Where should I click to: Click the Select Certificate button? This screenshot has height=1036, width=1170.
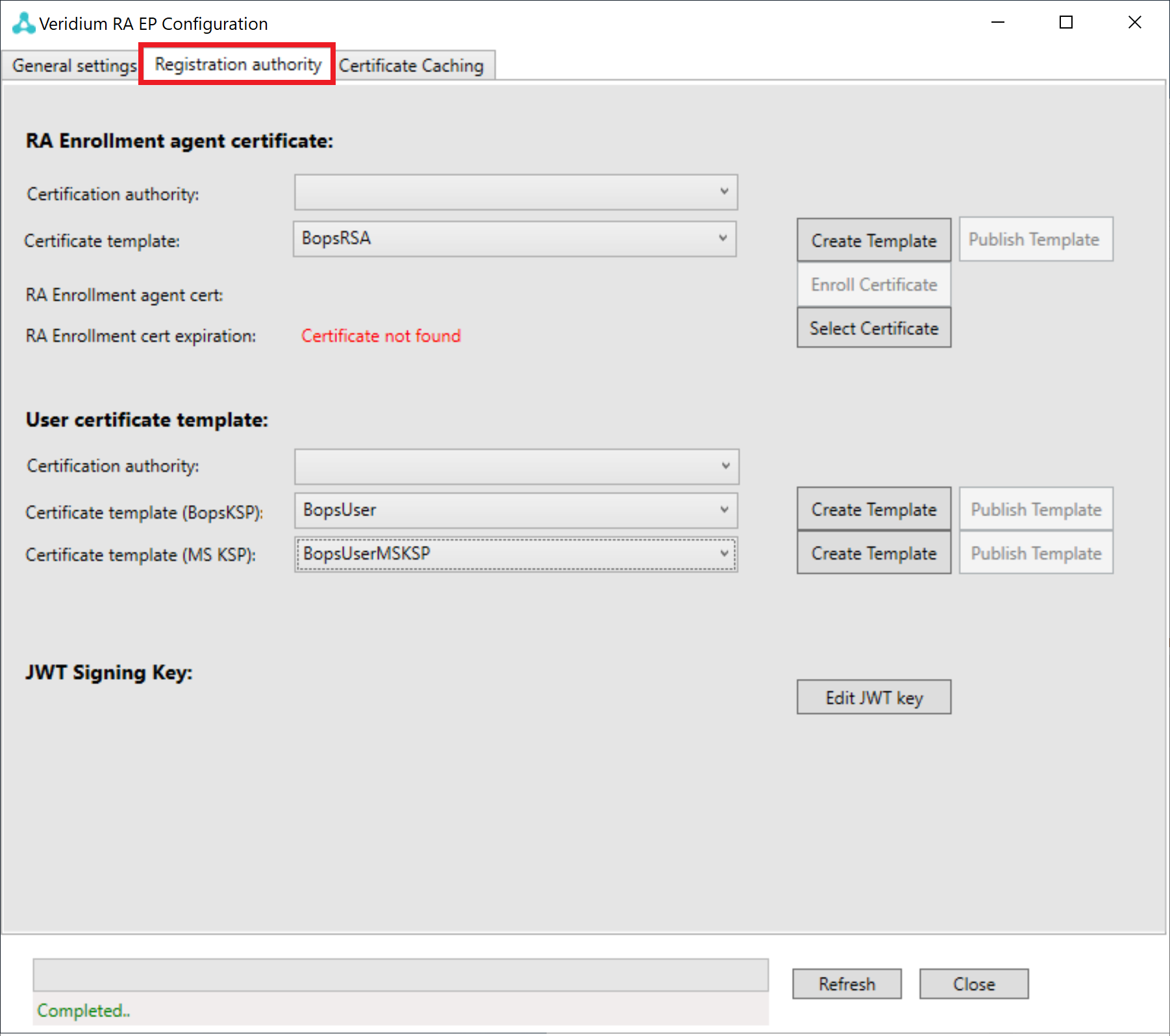873,328
